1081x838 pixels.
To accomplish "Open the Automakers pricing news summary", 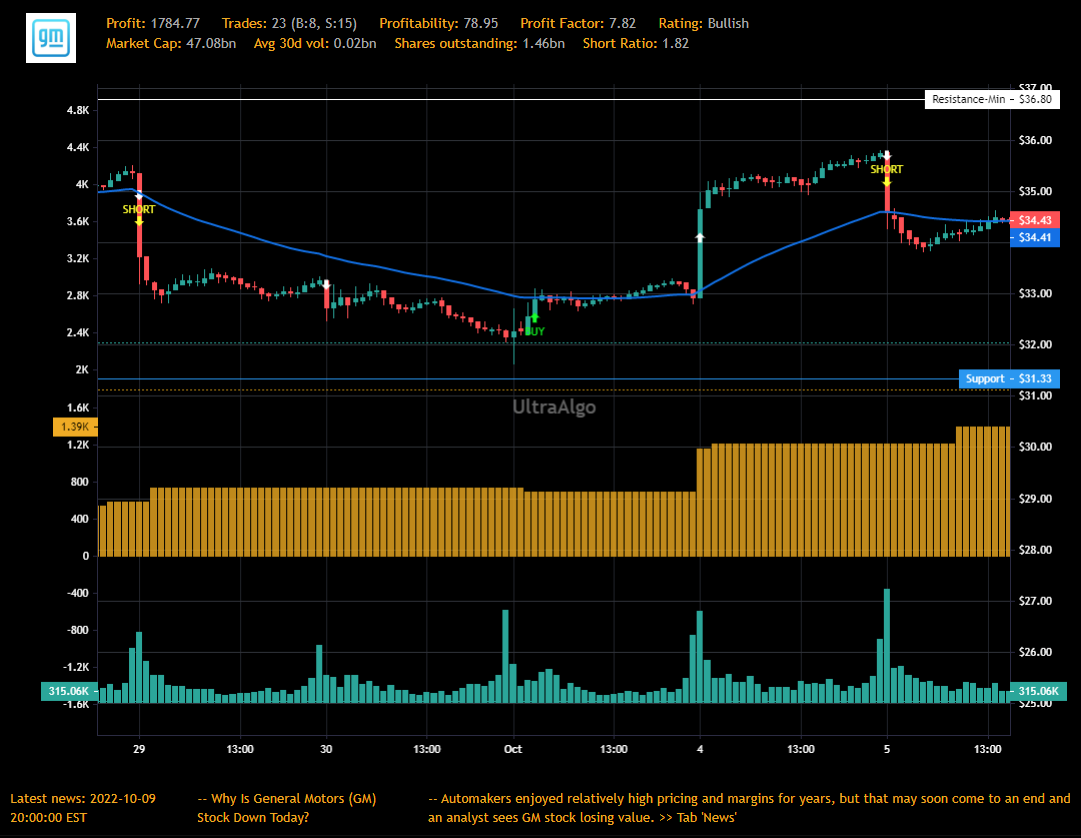I will [749, 808].
